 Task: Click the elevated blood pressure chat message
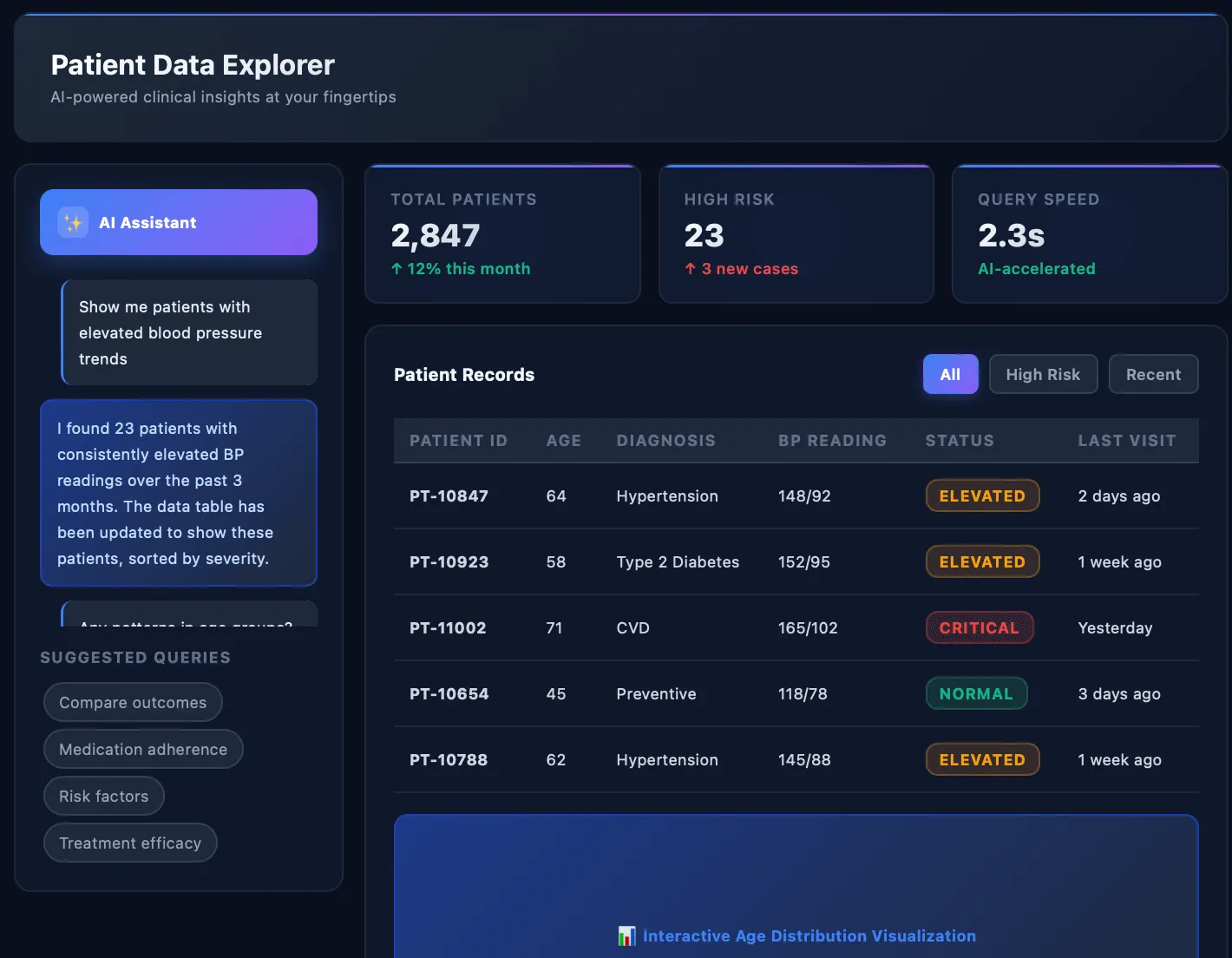coord(189,332)
